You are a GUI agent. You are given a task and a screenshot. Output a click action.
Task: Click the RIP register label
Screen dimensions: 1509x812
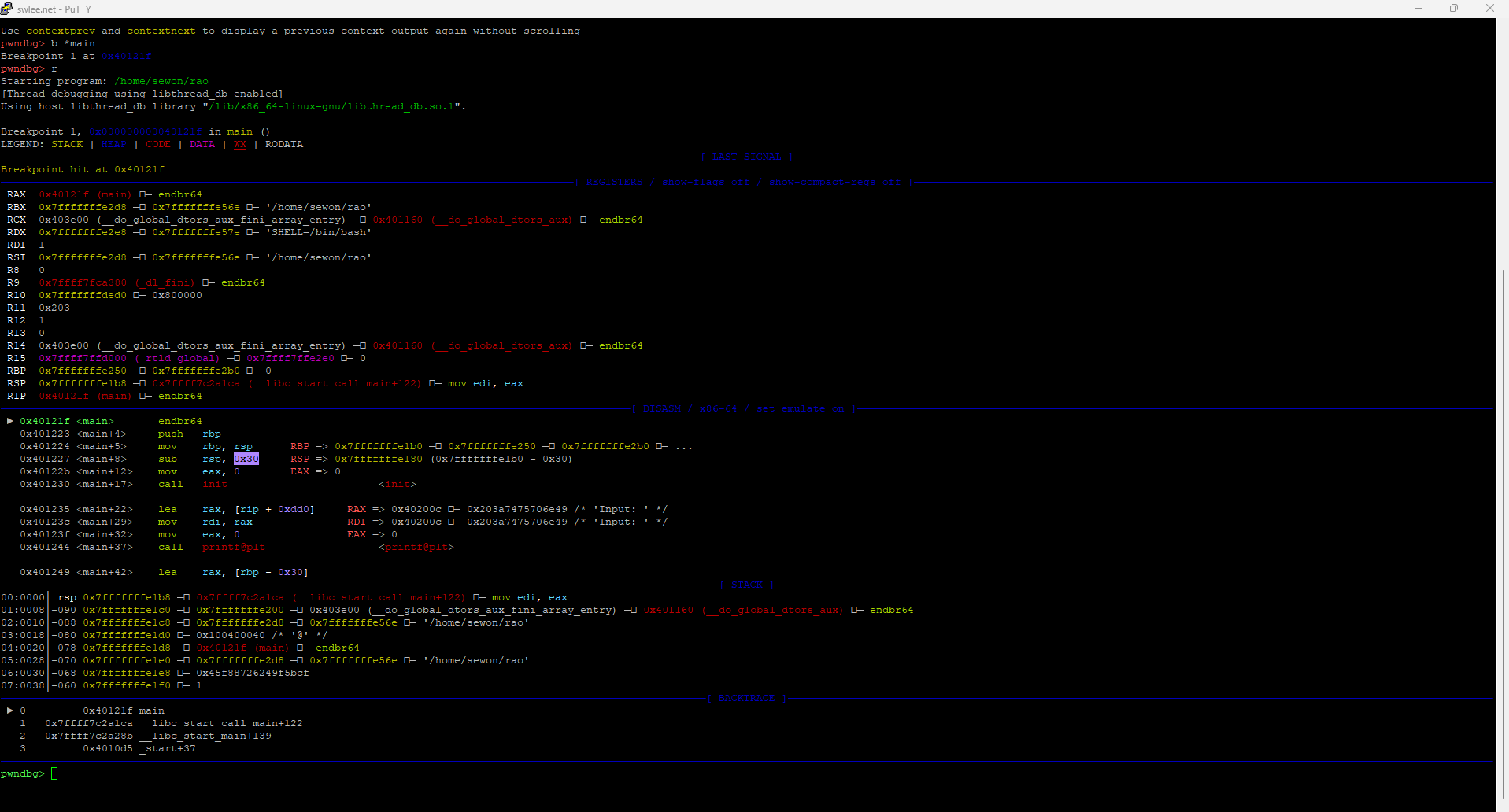(17, 396)
